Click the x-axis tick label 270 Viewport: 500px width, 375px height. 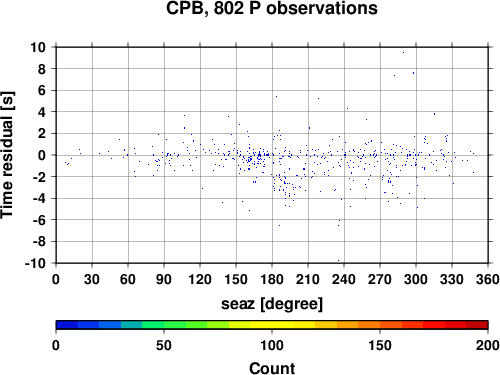tap(380, 279)
